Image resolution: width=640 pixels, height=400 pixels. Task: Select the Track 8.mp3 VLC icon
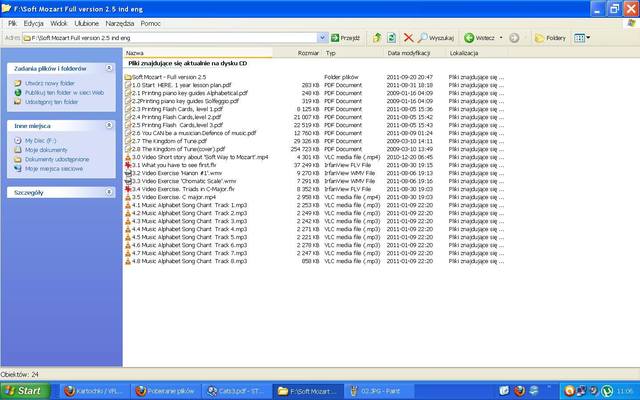click(128, 261)
